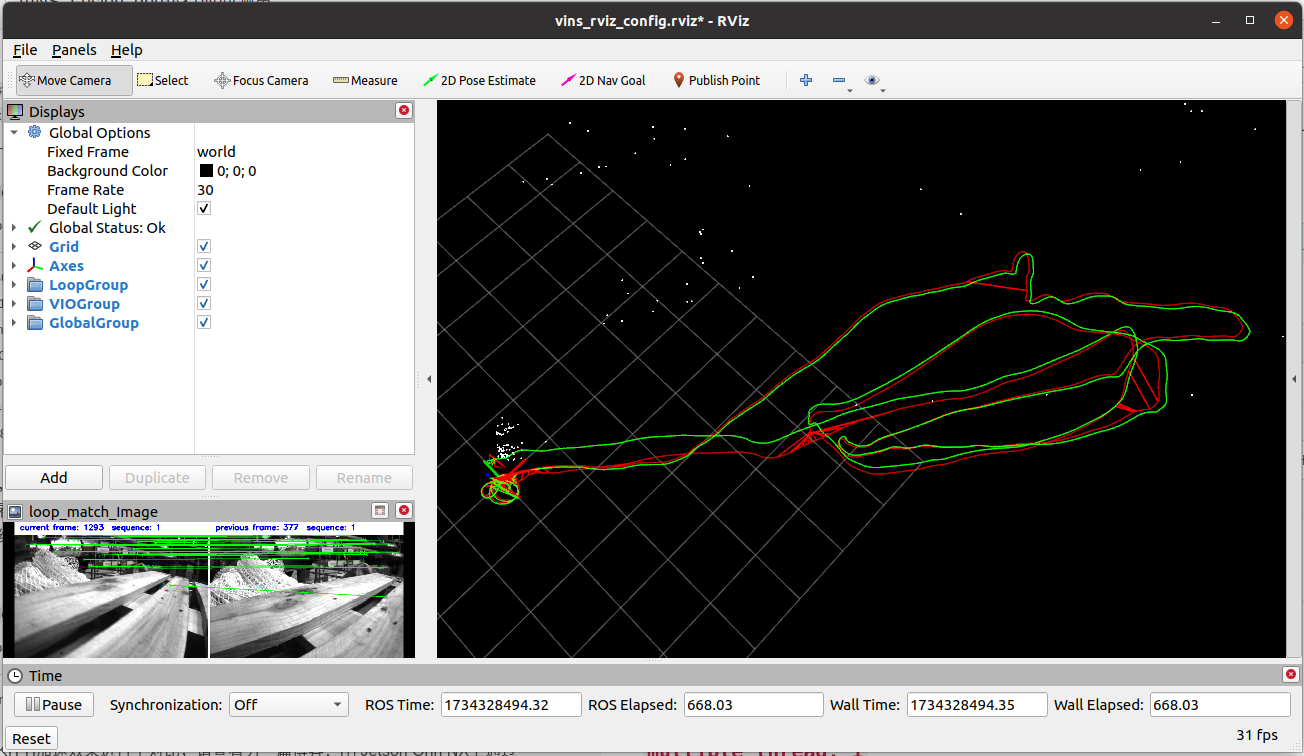Select the 2D Nav Goal tool
Image resolution: width=1304 pixels, height=756 pixels.
(x=603, y=80)
